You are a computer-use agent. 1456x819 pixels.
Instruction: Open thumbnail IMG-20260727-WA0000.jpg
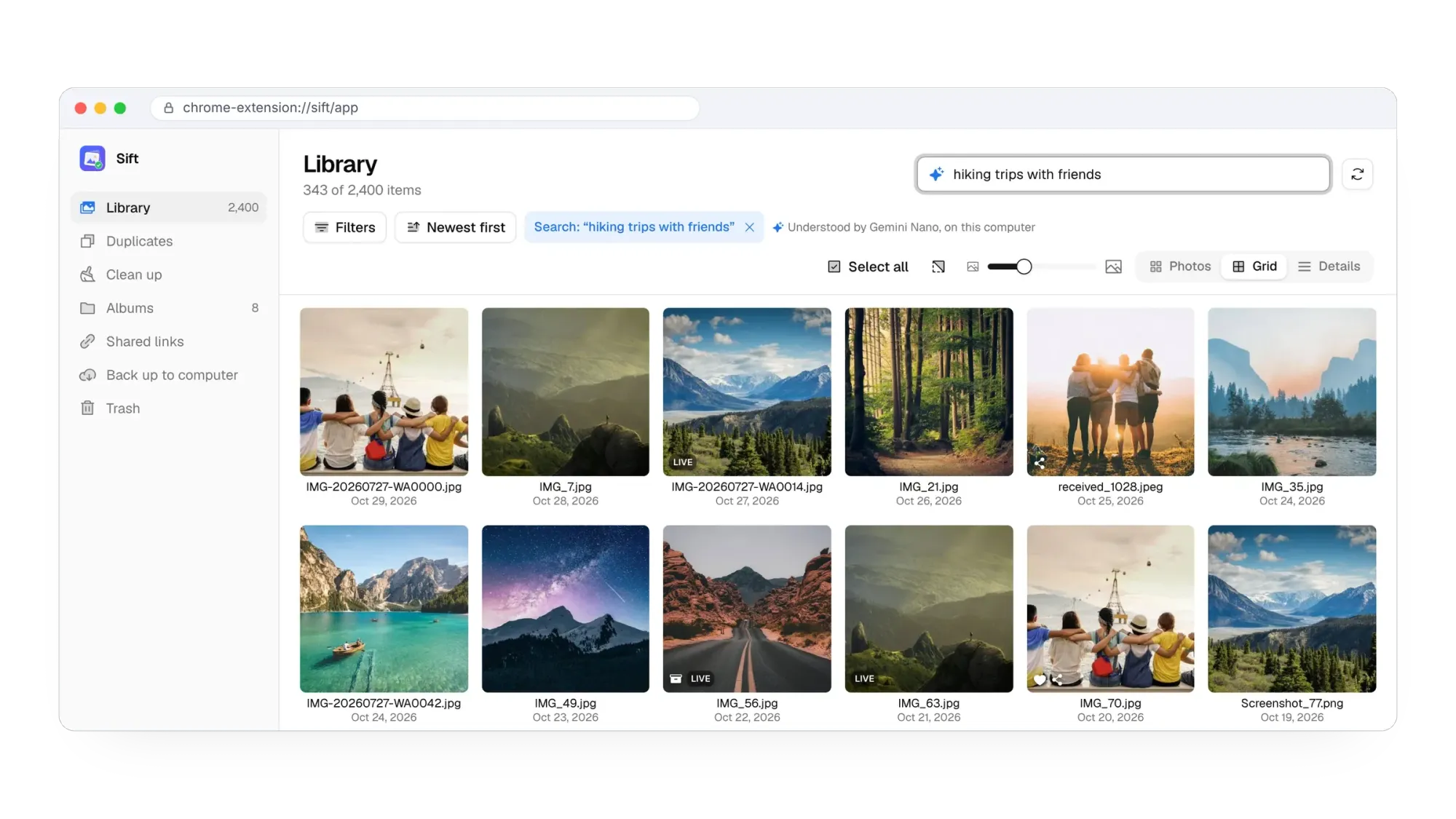384,392
